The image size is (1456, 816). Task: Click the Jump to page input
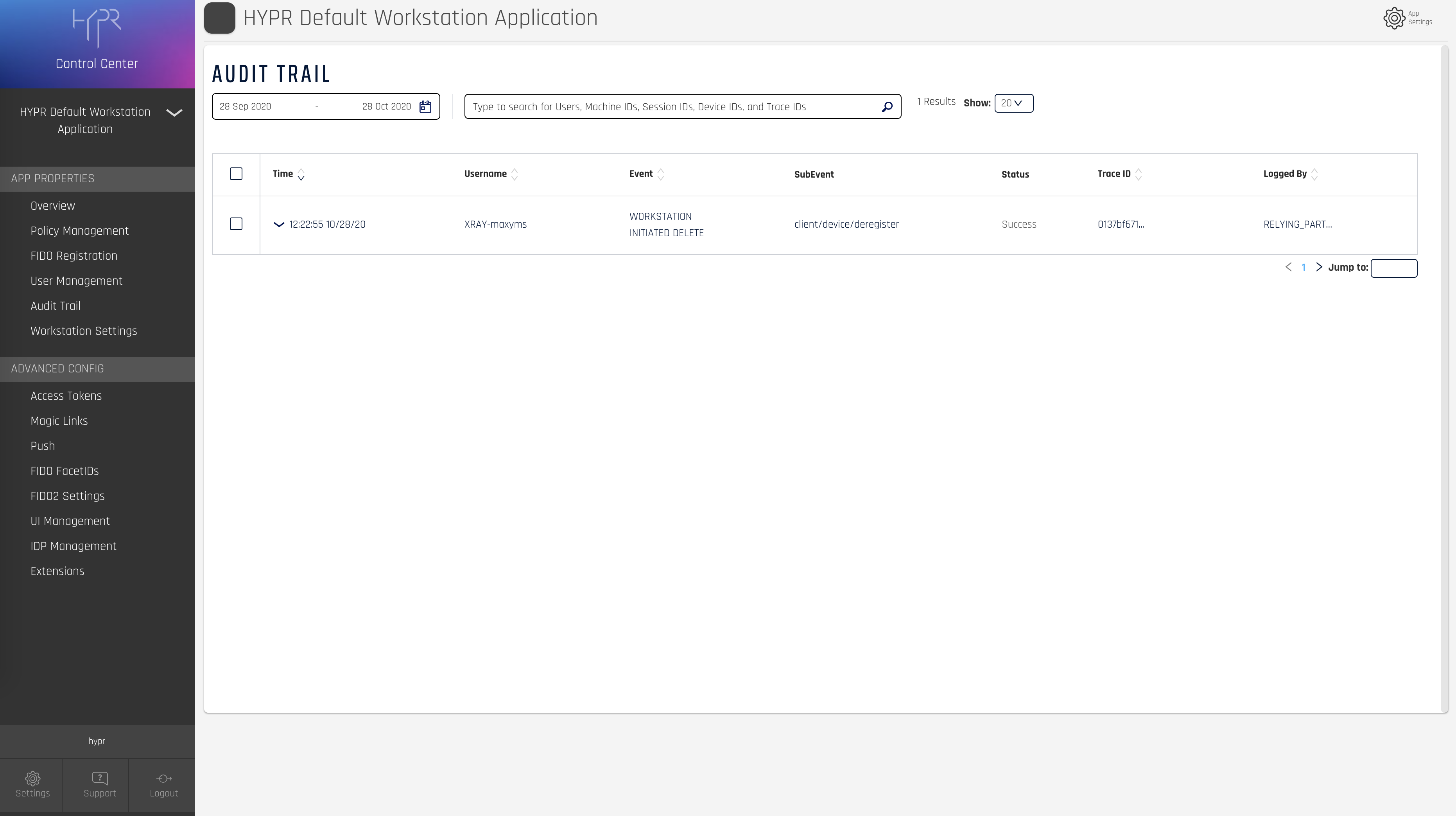tap(1393, 268)
